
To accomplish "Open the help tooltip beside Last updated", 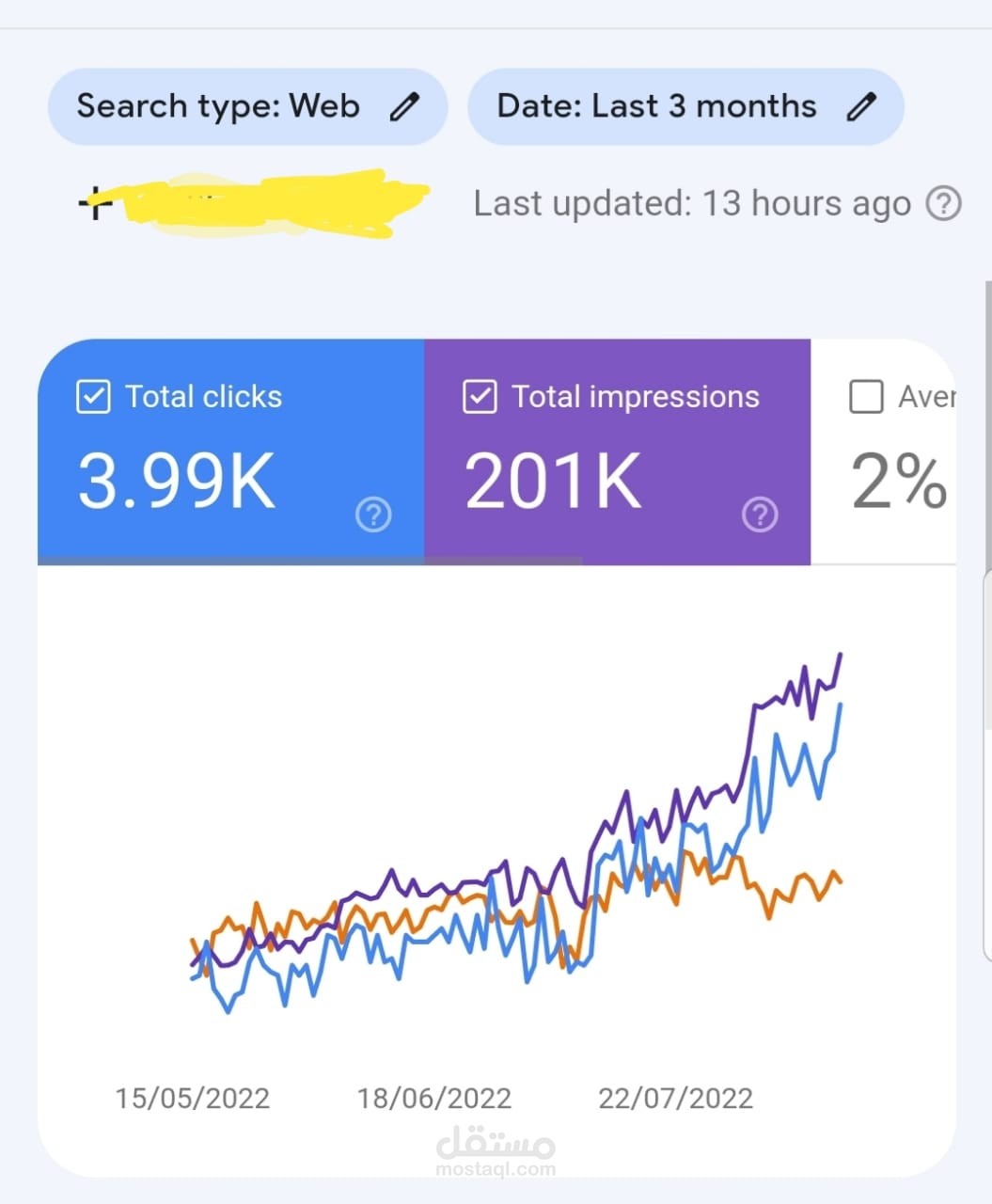I will (x=944, y=203).
